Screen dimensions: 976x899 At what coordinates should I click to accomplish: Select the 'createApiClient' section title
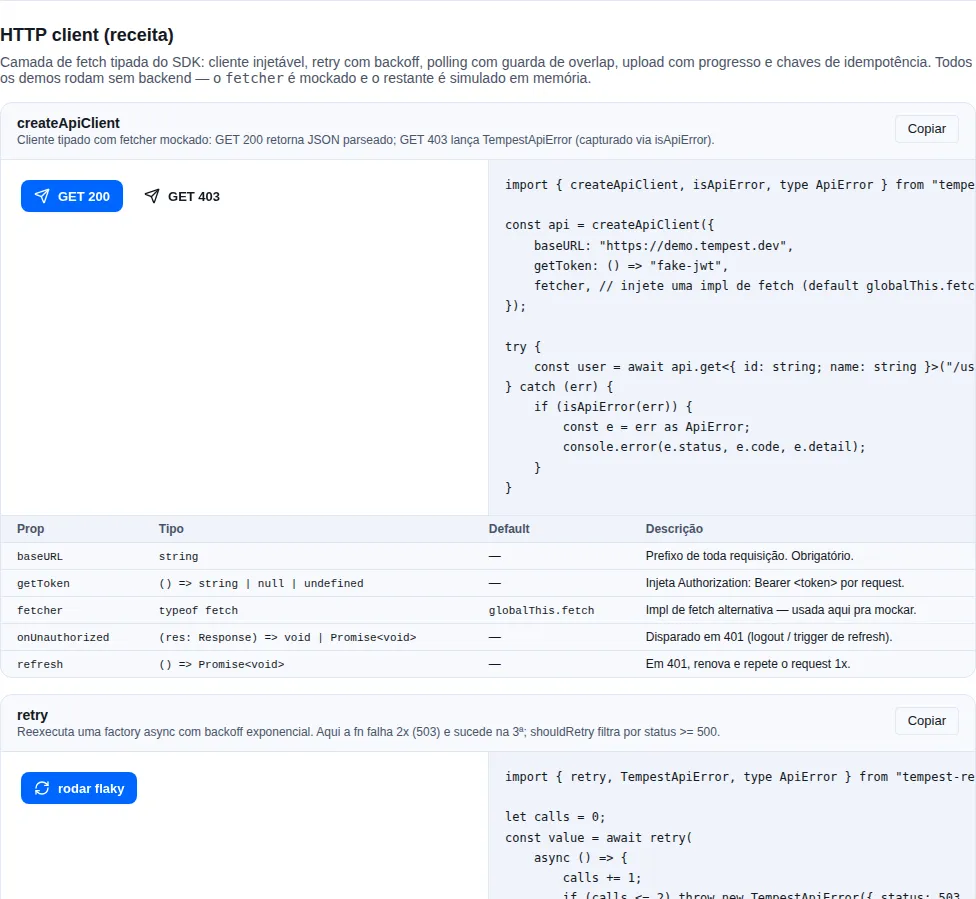pos(68,123)
